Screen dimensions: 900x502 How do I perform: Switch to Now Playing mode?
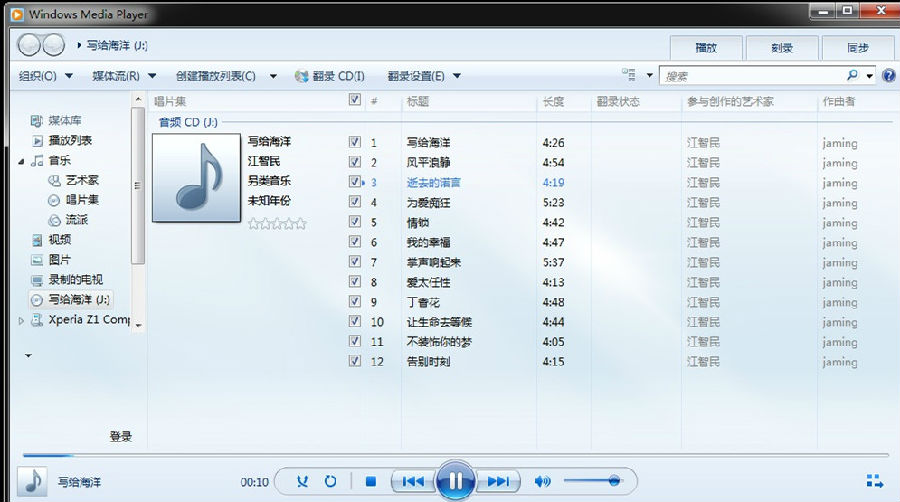875,481
